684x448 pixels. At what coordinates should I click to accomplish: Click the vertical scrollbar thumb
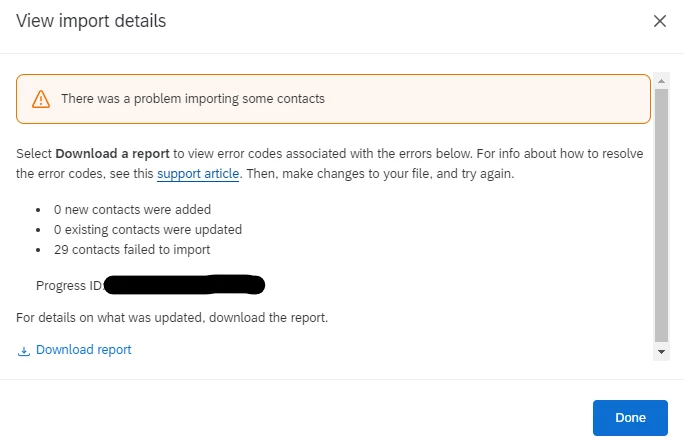(x=661, y=215)
